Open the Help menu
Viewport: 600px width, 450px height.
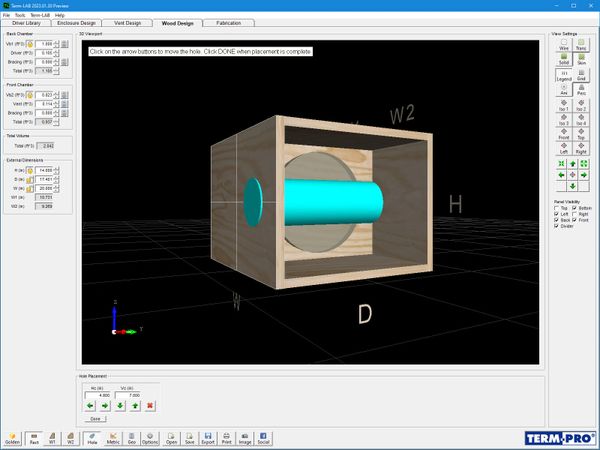point(60,15)
